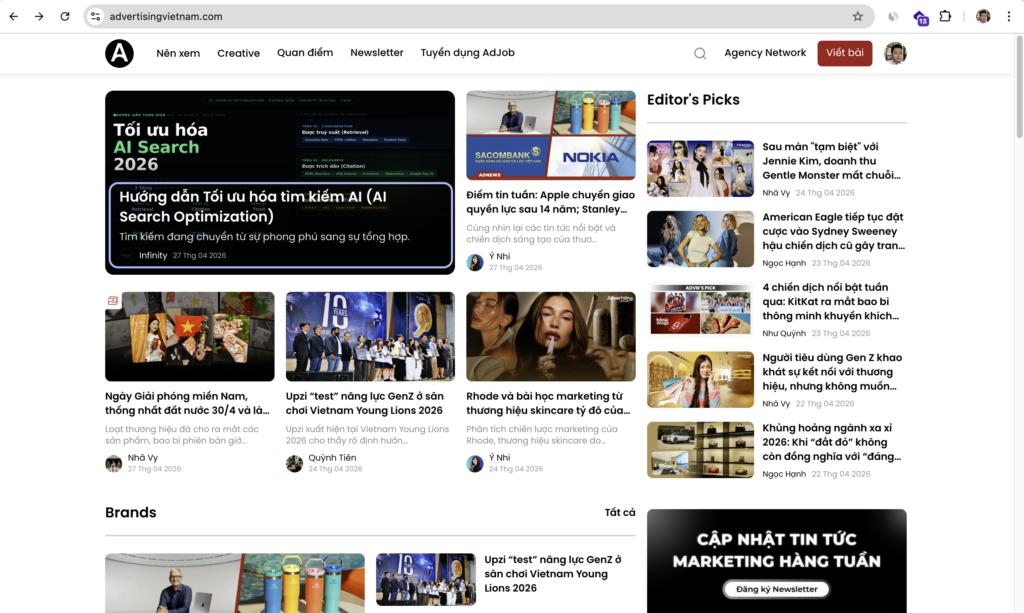This screenshot has height=613, width=1024.
Task: Open the Newsletter menu item
Action: click(x=377, y=52)
